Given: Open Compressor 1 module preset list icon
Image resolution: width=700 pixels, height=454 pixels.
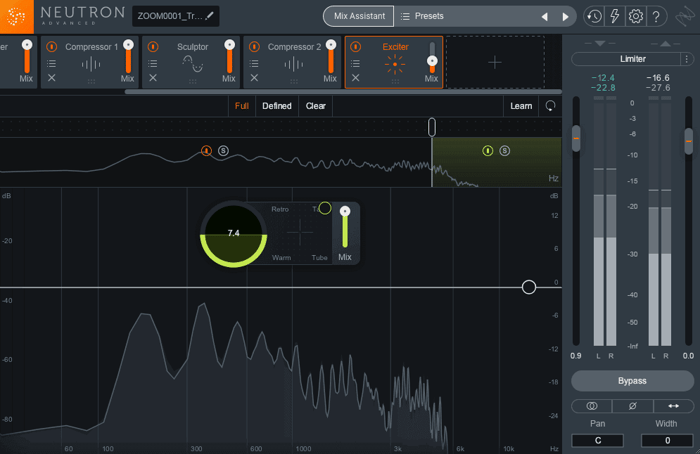Looking at the screenshot, I should pyautogui.click(x=52, y=63).
